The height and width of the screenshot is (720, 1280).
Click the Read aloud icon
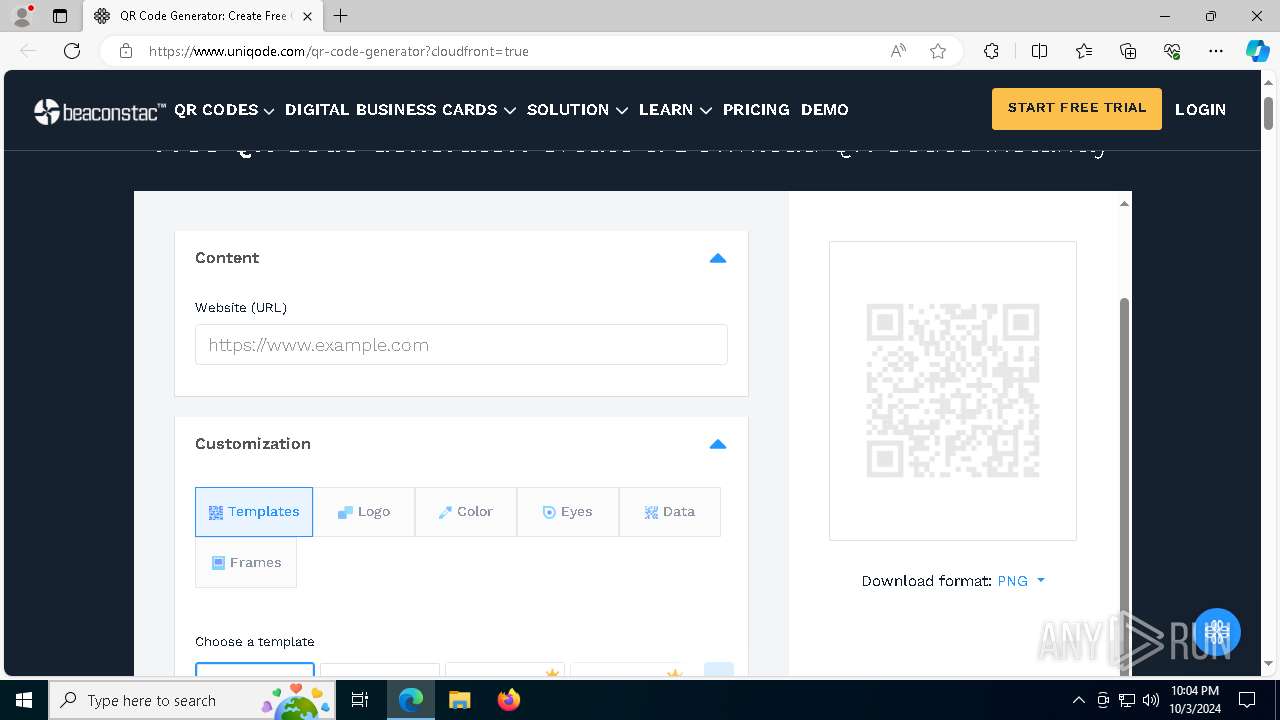click(898, 51)
